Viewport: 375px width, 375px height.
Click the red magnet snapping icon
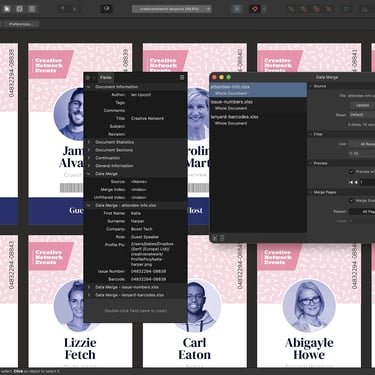[255, 9]
